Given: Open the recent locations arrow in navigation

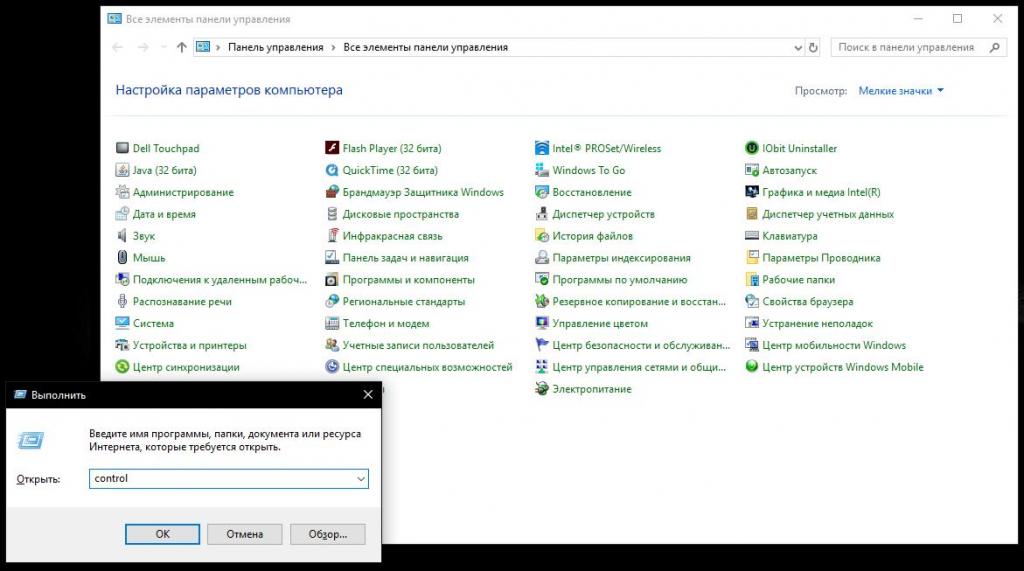Looking at the screenshot, I should tap(163, 47).
